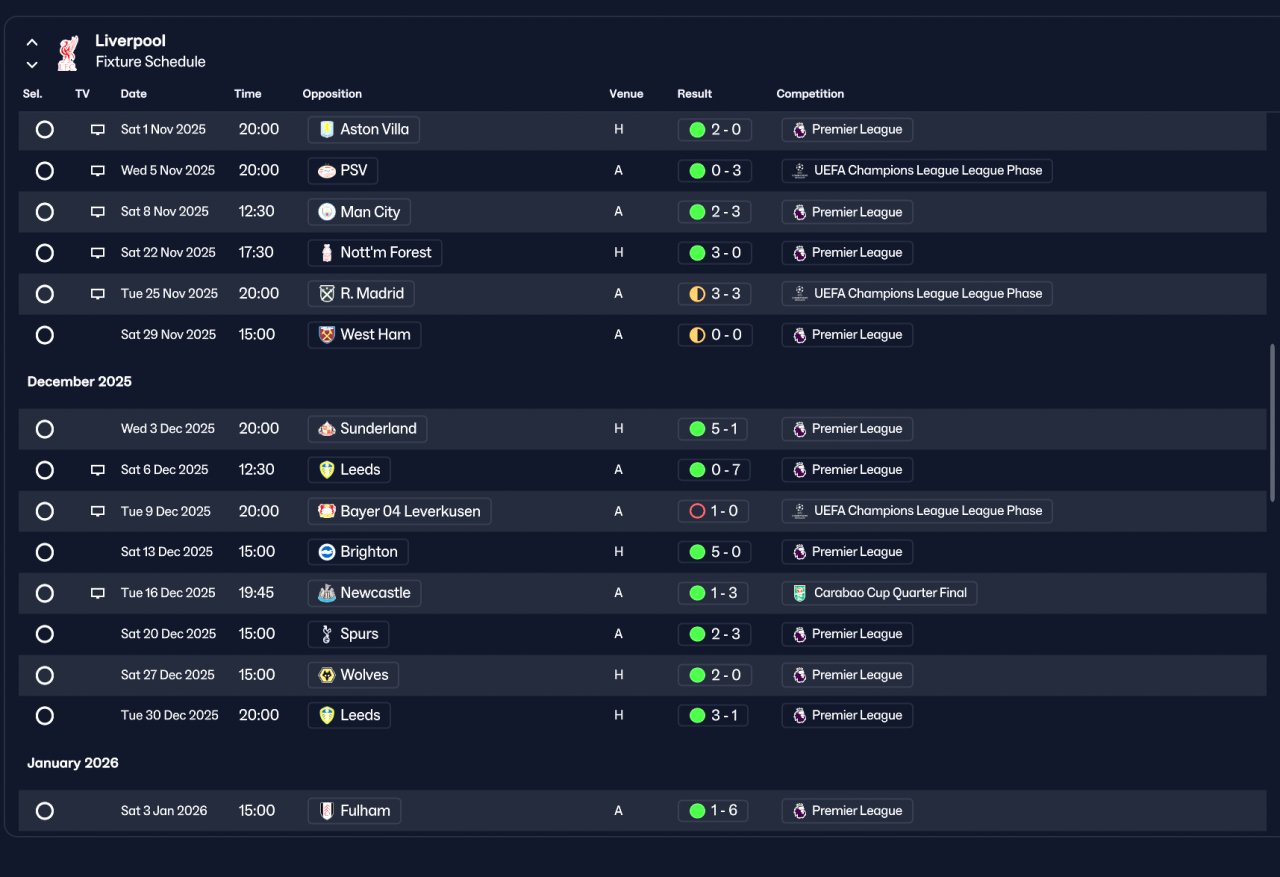Click TV icon on PSV fixture row
The height and width of the screenshot is (877, 1280).
[x=98, y=171]
